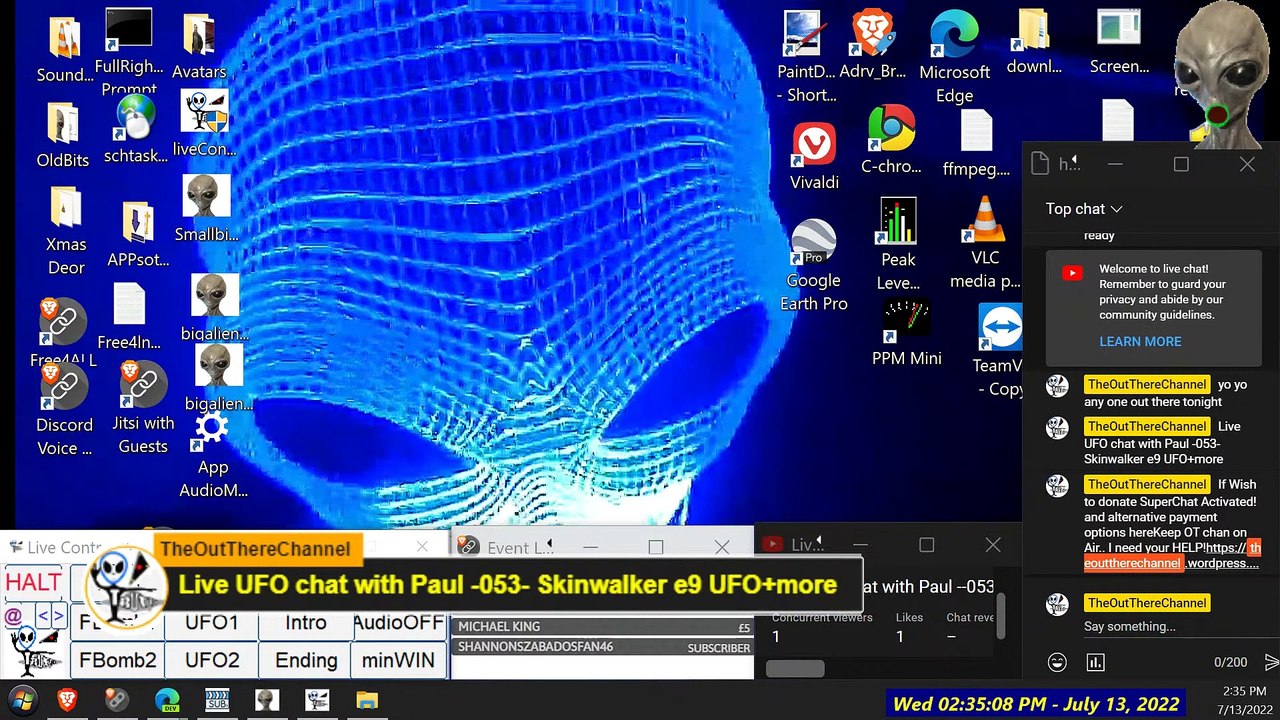This screenshot has height=720, width=1280.
Task: Click the Intro button
Action: click(305, 623)
